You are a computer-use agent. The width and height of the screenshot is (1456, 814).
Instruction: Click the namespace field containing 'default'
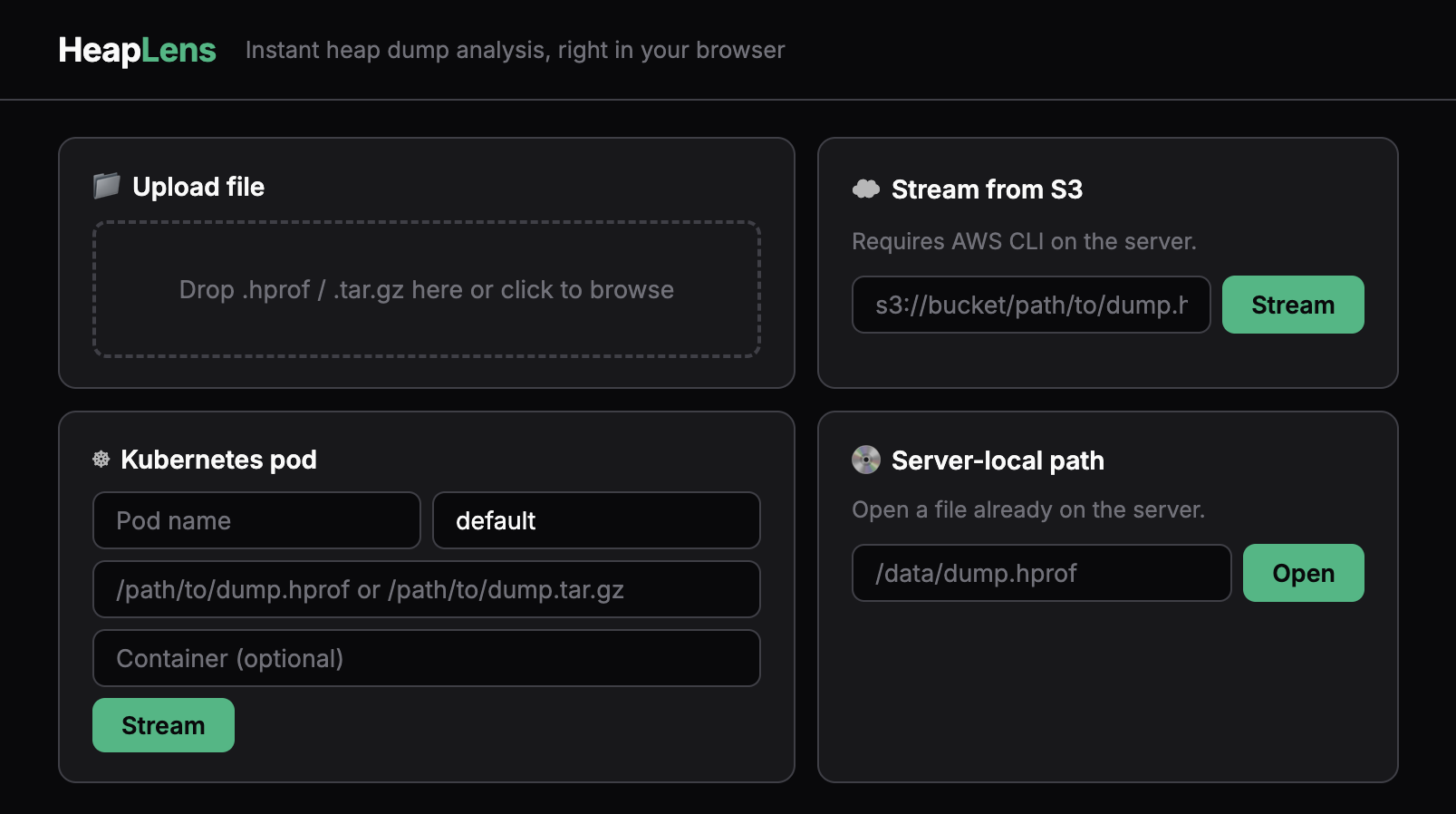coord(596,520)
